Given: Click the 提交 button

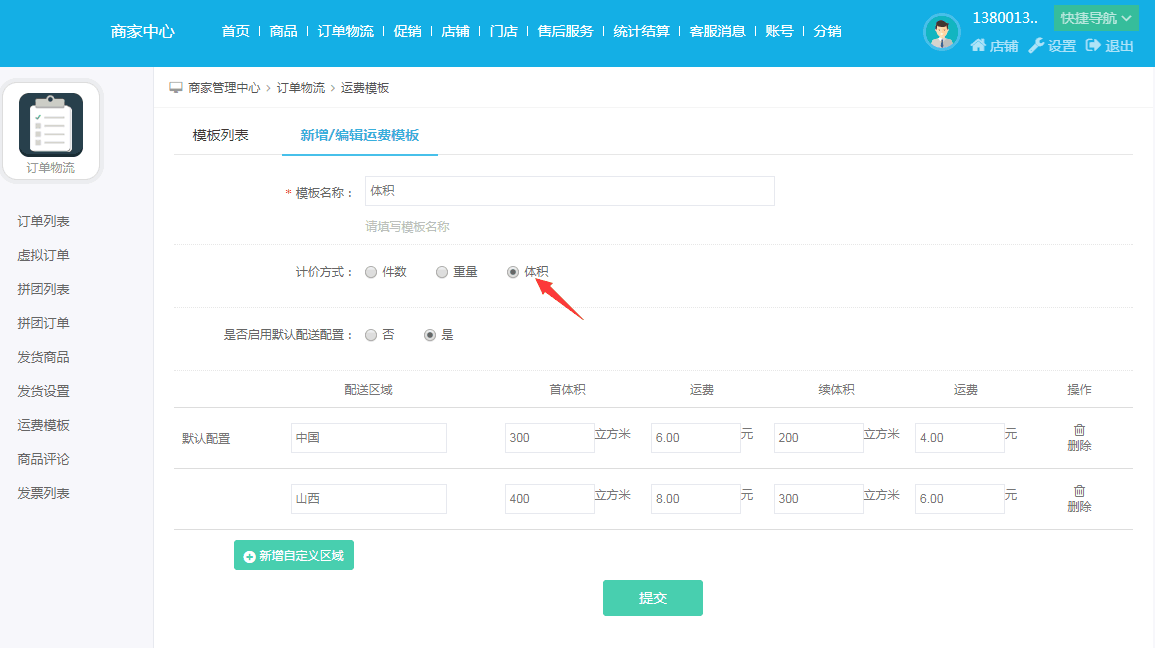Looking at the screenshot, I should [652, 598].
